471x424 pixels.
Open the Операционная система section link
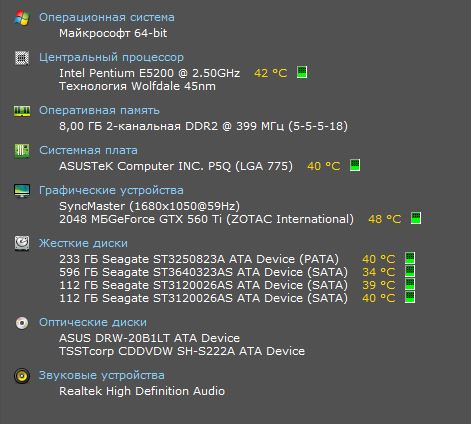[107, 17]
